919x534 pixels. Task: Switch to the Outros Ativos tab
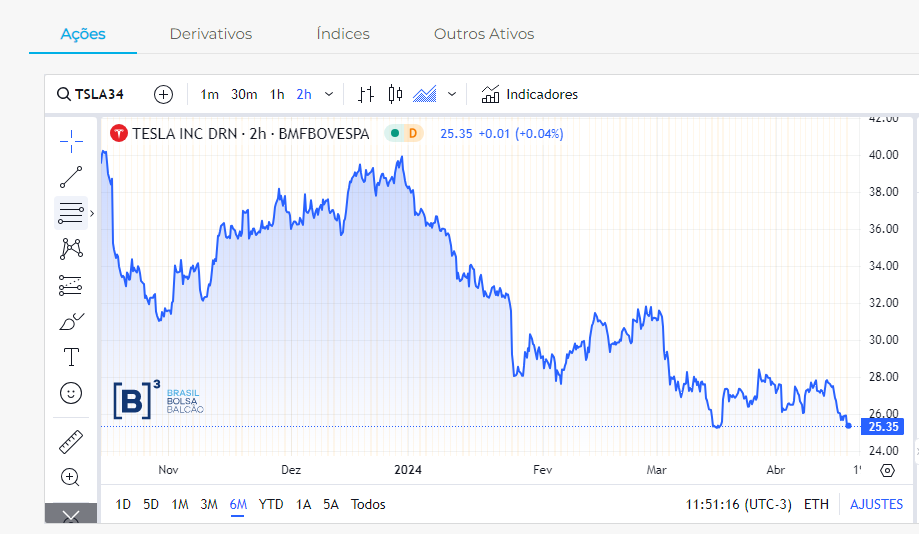coord(484,34)
